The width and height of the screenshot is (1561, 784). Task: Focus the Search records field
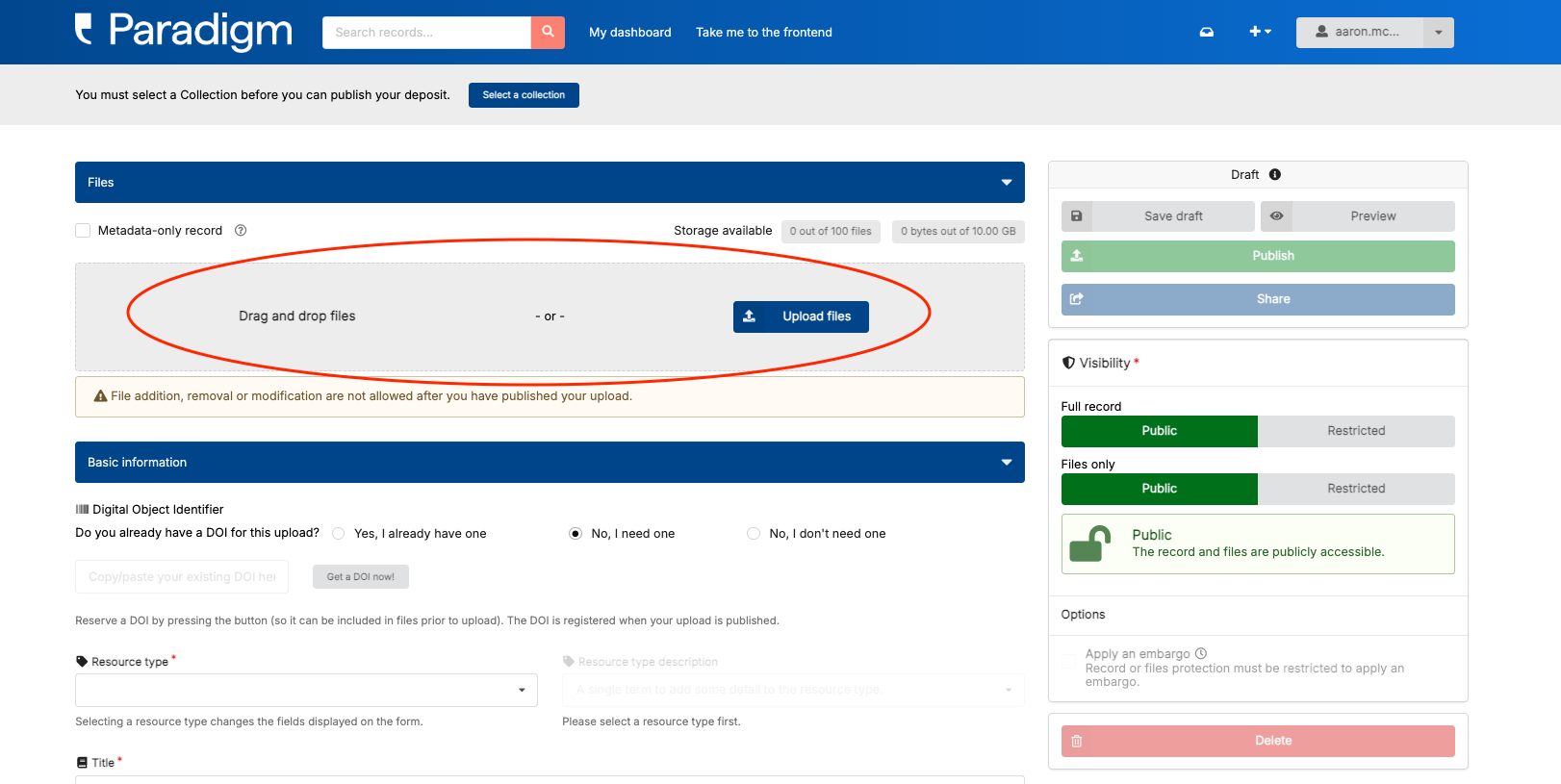[426, 32]
